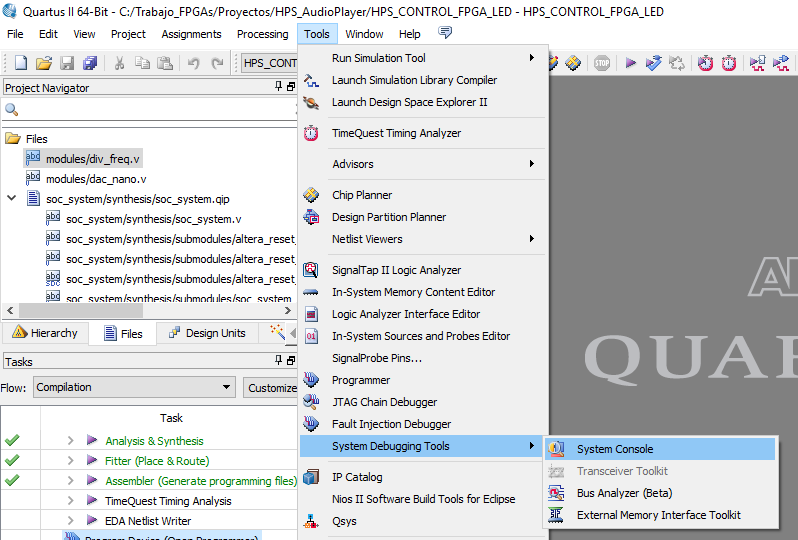Click the horizontal scrollbar right arrow in file list
This screenshot has width=798, height=540.
[x=288, y=310]
